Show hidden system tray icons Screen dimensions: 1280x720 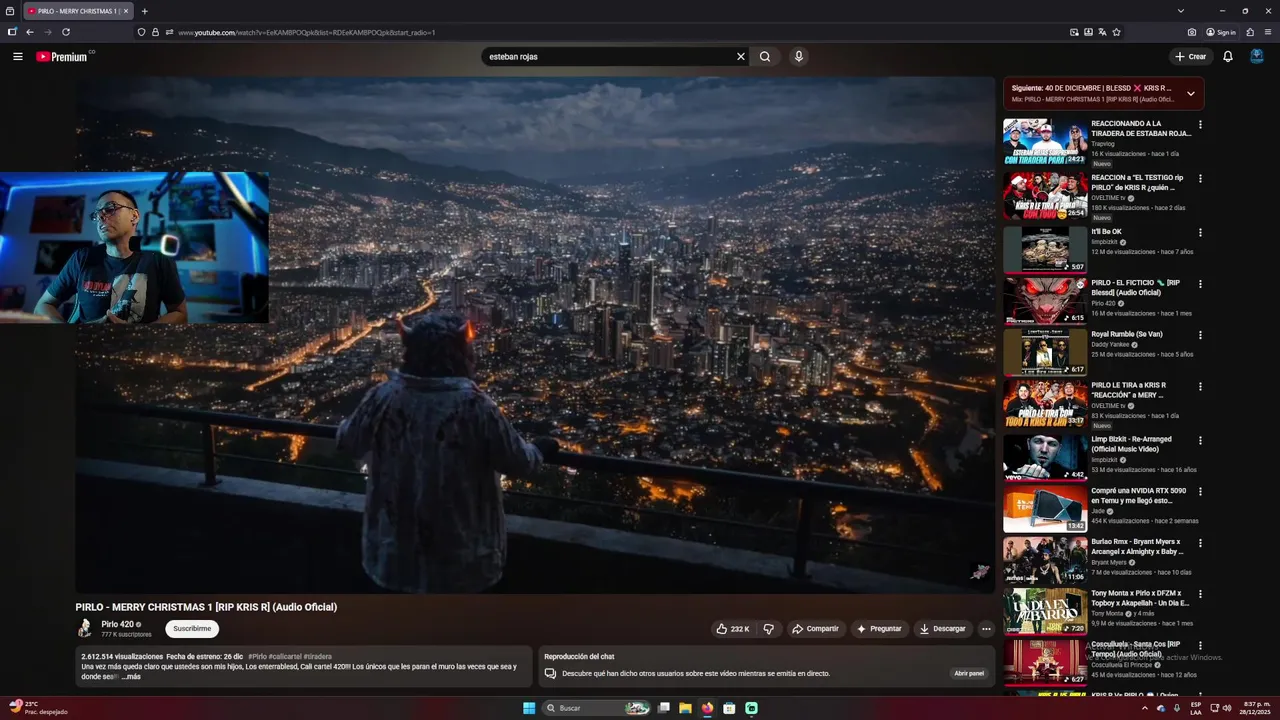point(1145,708)
